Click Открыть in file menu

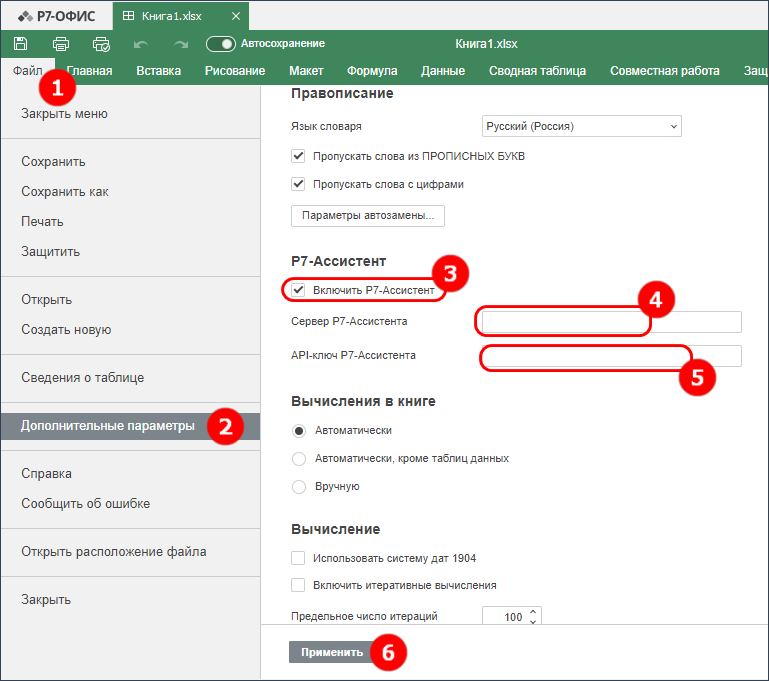(x=46, y=300)
